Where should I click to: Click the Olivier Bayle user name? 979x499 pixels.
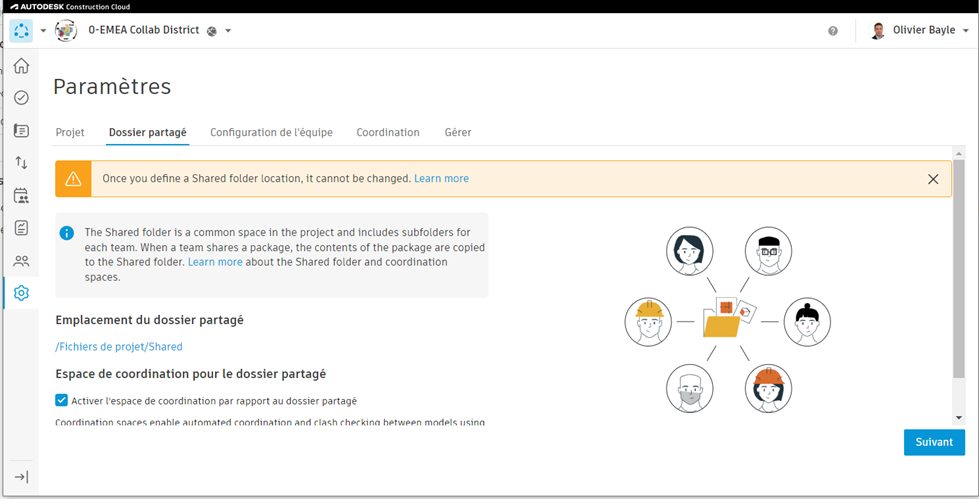coord(923,30)
